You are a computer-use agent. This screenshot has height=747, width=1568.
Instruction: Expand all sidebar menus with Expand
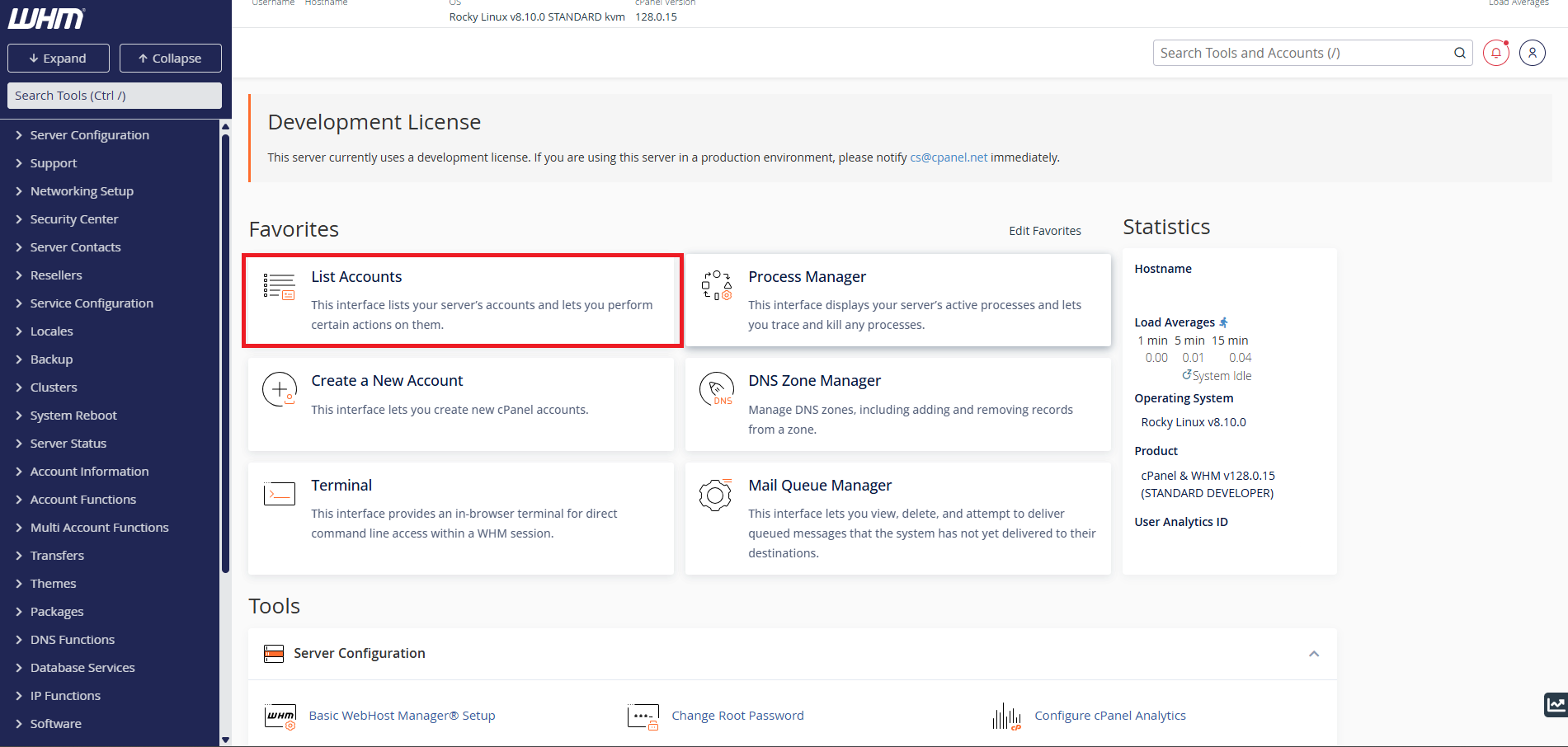click(x=59, y=59)
